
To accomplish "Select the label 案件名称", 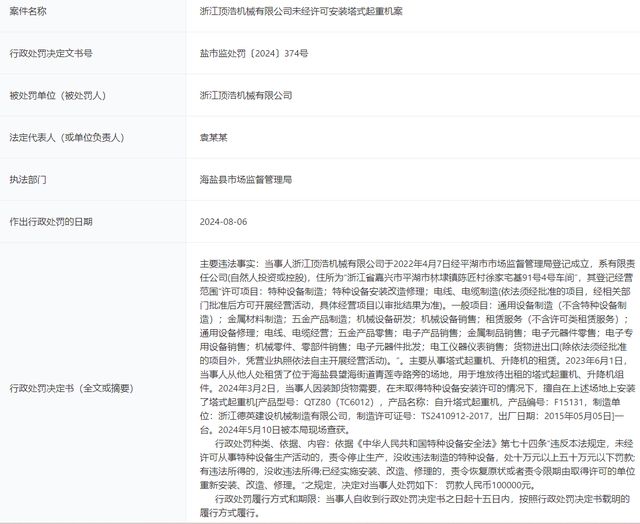I will (28, 11).
